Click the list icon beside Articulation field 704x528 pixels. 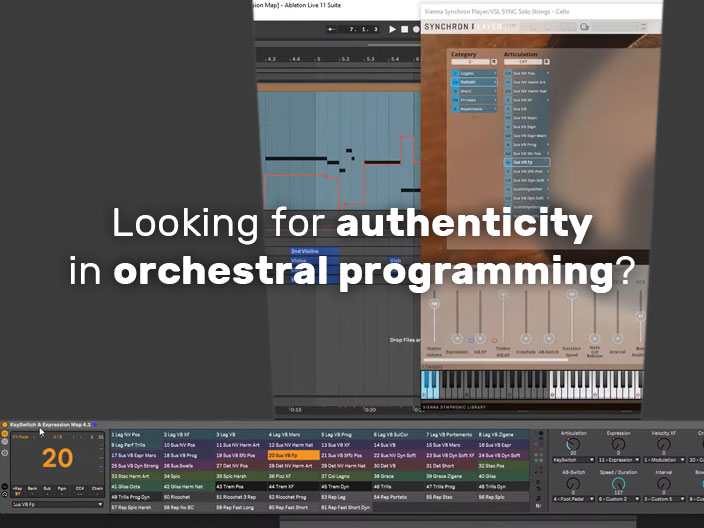click(546, 62)
